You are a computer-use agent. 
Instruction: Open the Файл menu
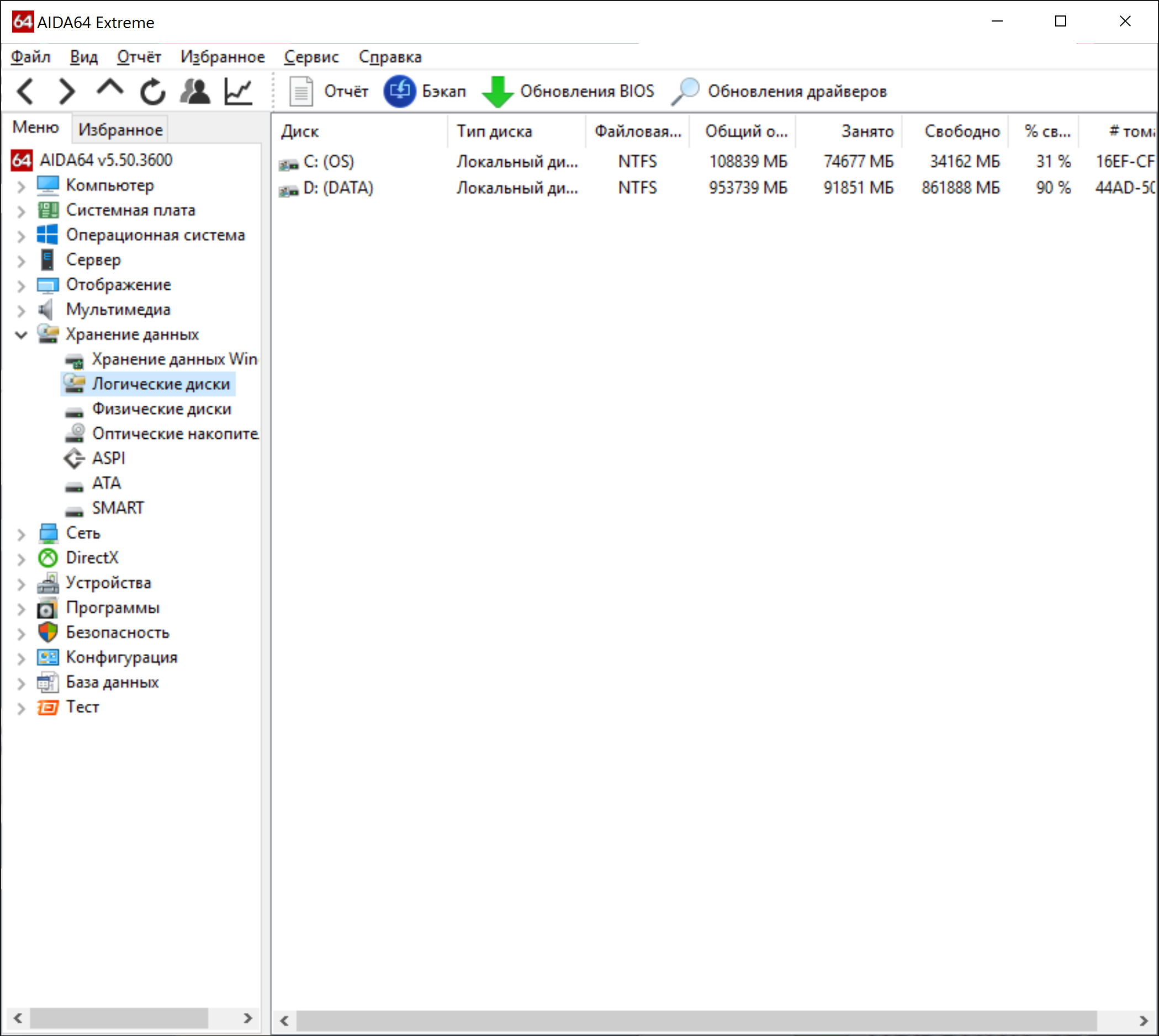pyautogui.click(x=31, y=57)
